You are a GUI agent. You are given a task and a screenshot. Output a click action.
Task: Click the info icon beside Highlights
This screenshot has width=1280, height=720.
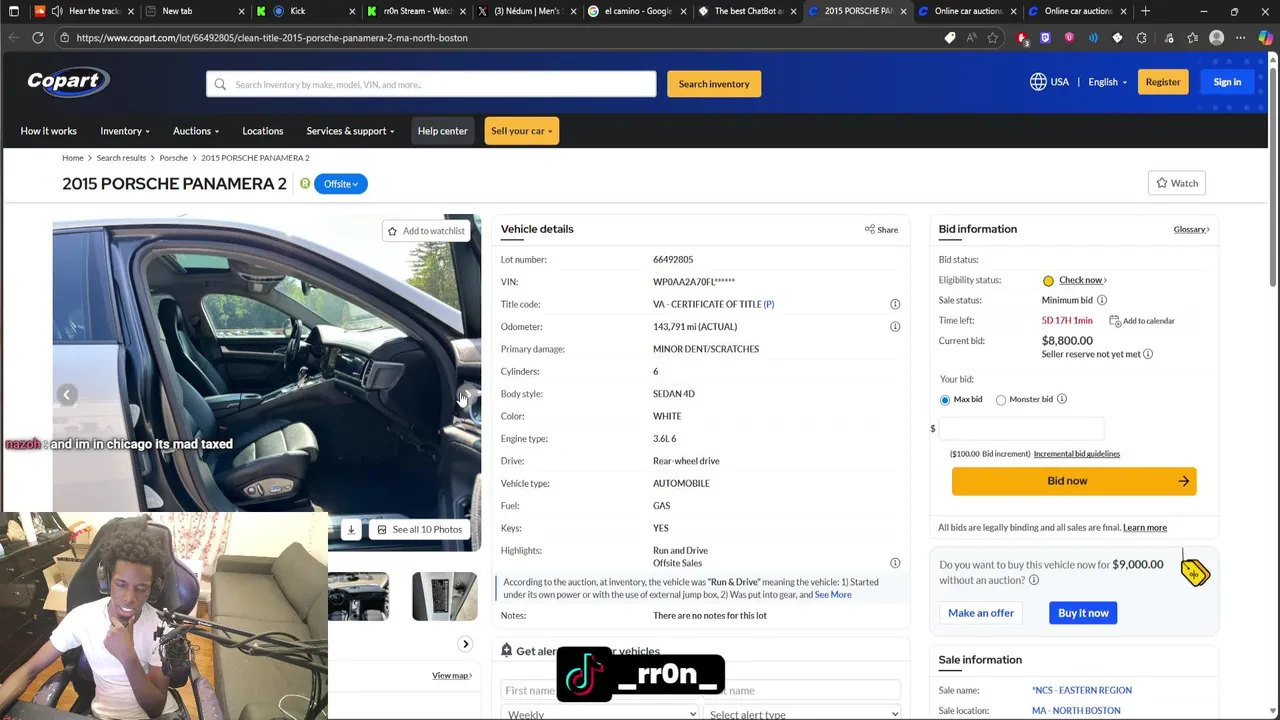(895, 563)
